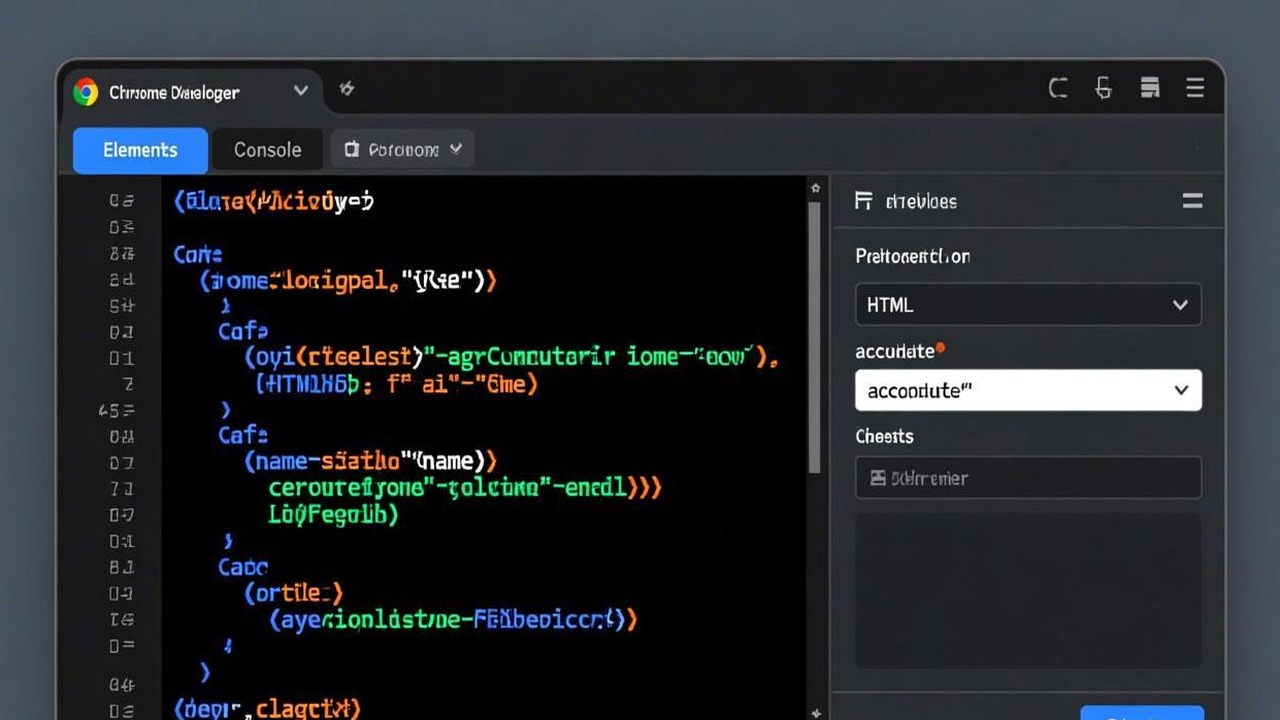The width and height of the screenshot is (1280, 720).
Task: Click the orange dot next to accudate label
Action: click(x=940, y=350)
